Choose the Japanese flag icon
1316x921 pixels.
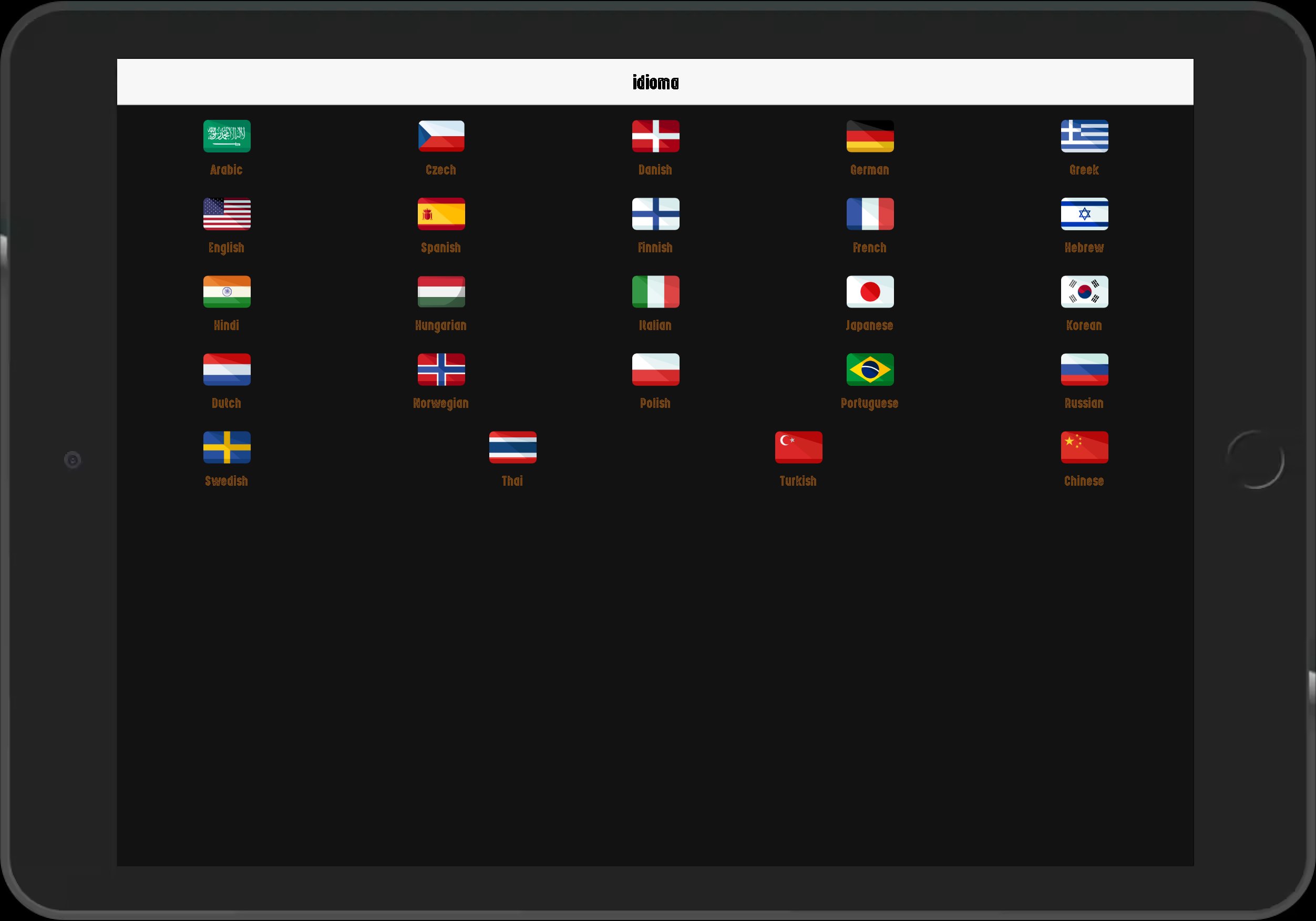869,291
